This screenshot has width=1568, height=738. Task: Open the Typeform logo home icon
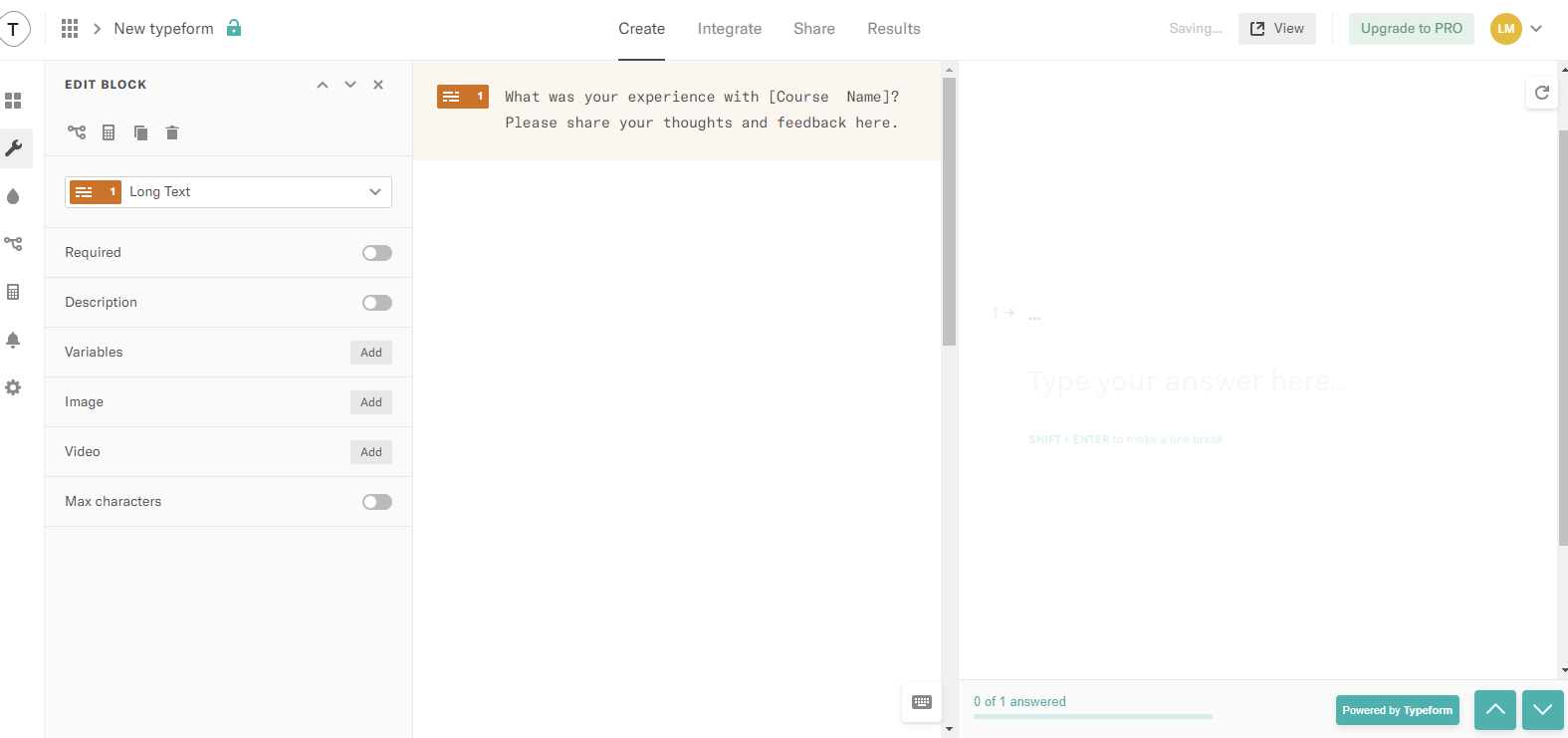[14, 29]
